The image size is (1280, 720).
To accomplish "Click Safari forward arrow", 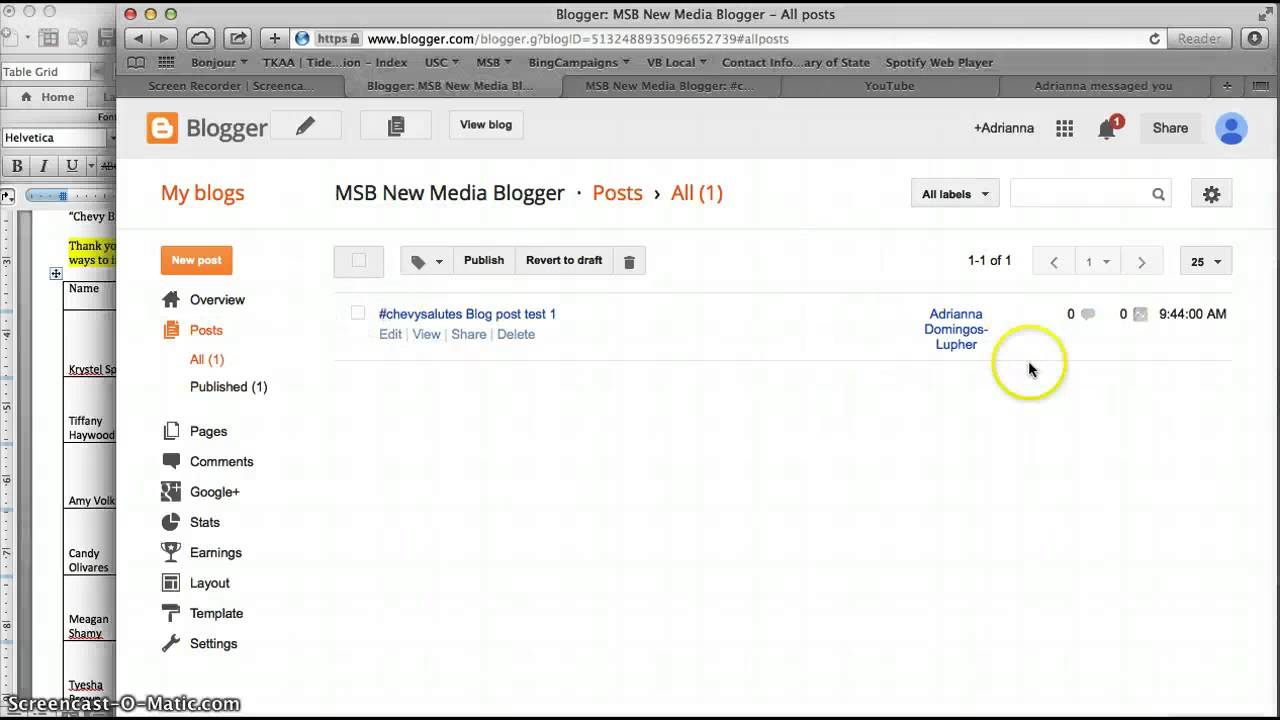I will point(164,39).
